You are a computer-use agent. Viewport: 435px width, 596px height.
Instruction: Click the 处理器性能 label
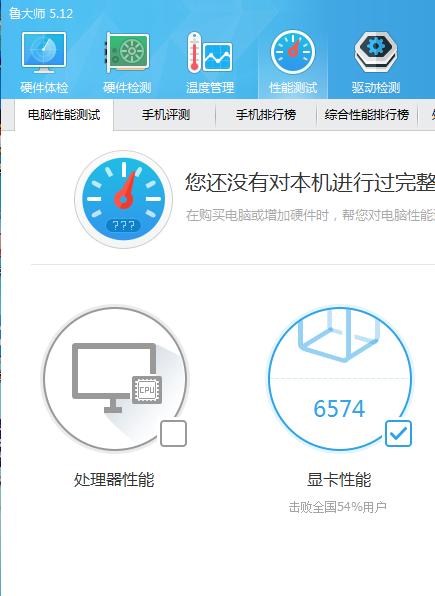(x=114, y=480)
